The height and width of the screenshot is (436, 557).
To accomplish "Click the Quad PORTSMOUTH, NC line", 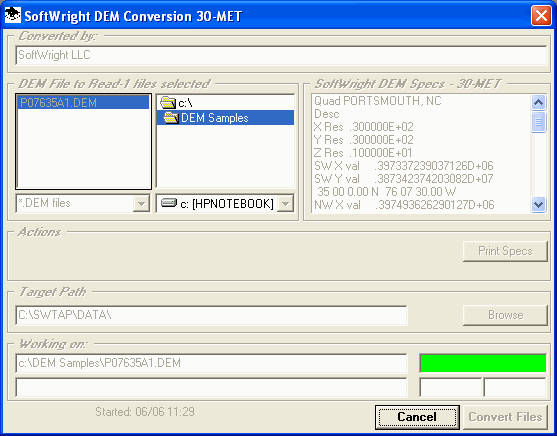I will point(378,101).
